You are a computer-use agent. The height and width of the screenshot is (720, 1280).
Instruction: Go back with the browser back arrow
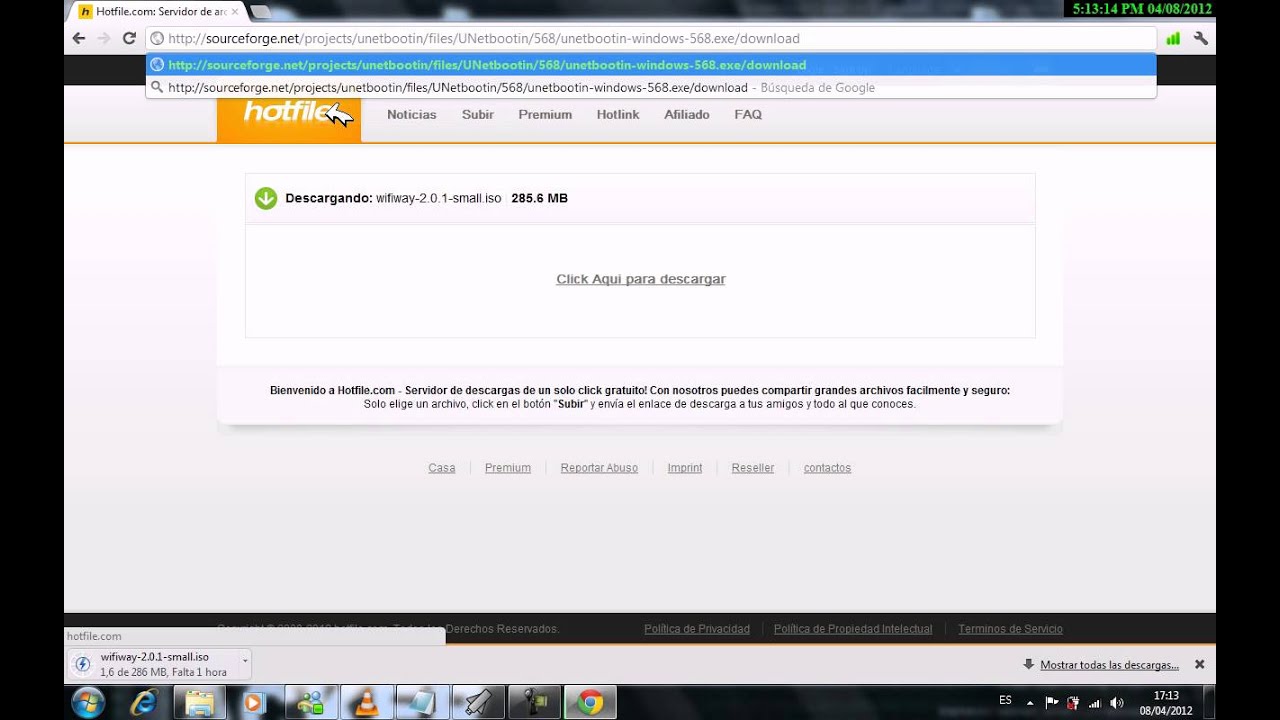point(79,38)
